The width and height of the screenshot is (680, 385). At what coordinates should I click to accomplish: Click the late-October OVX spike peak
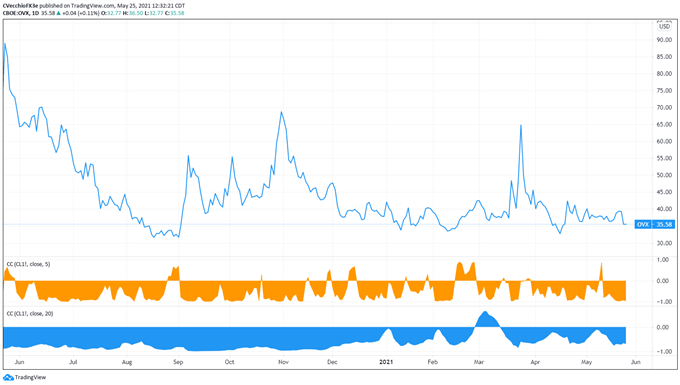pyautogui.click(x=281, y=112)
